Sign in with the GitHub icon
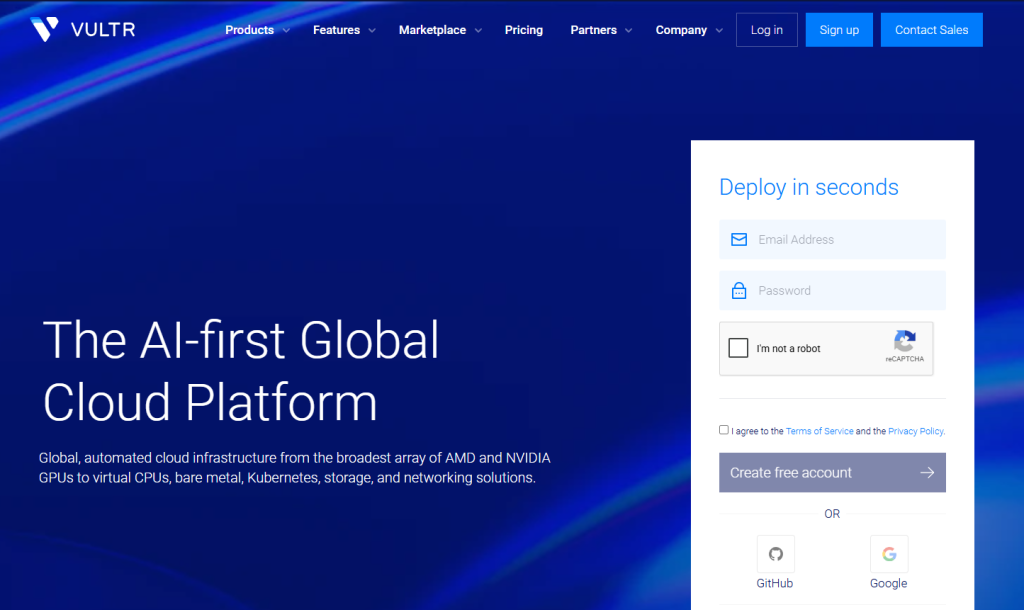 coord(775,554)
